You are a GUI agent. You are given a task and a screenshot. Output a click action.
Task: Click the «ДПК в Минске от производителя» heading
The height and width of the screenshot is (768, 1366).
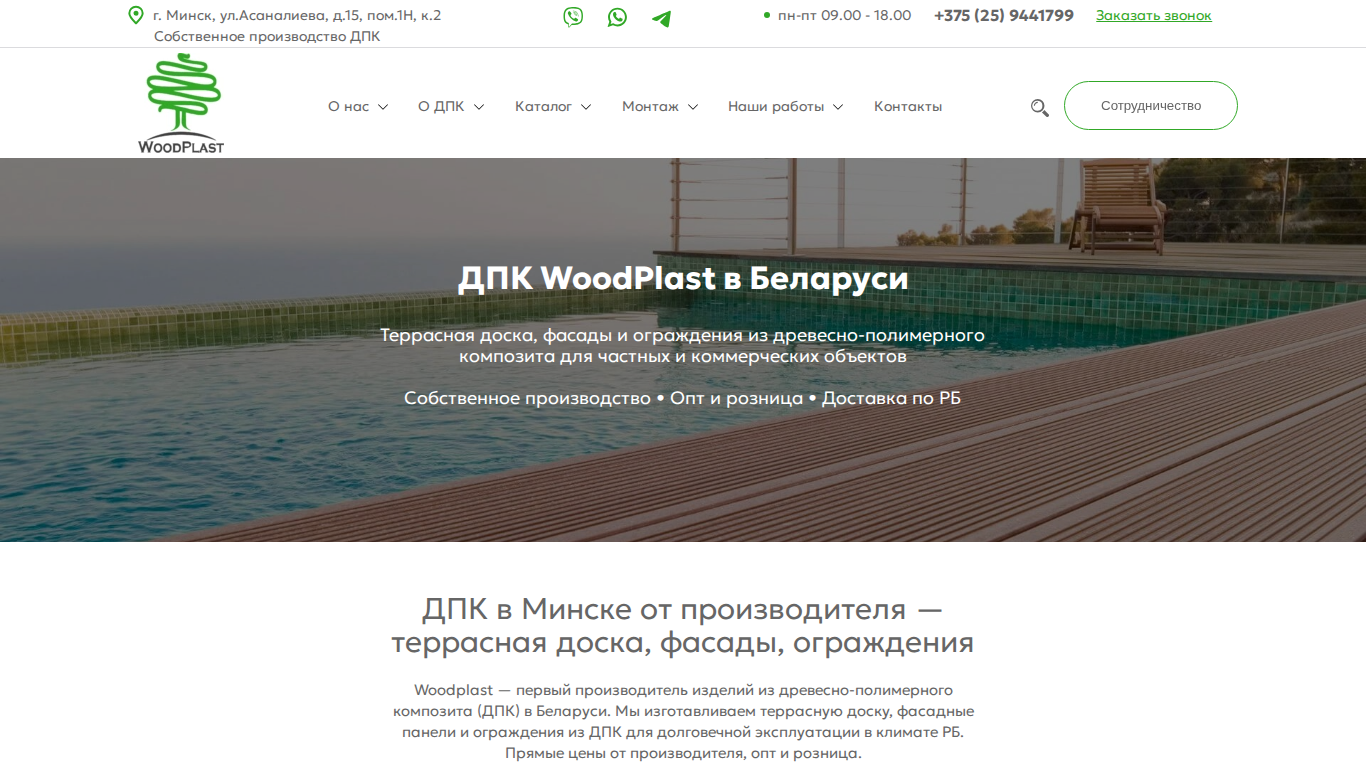(683, 625)
